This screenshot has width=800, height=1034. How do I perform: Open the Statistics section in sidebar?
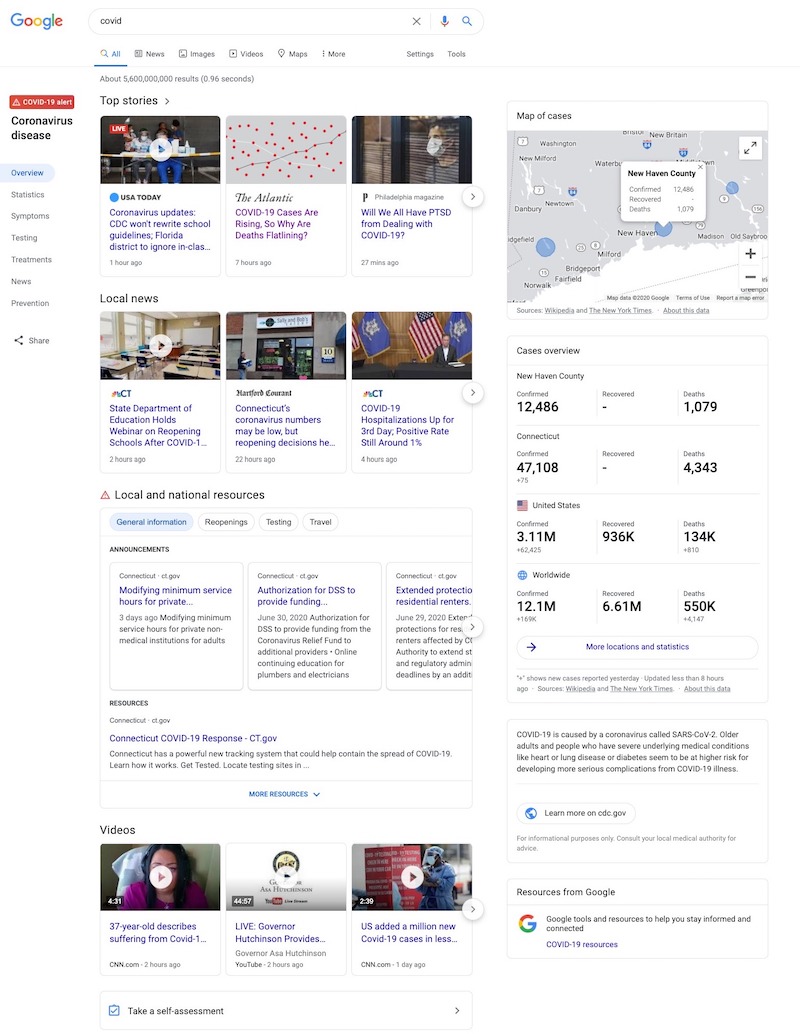[x=28, y=195]
